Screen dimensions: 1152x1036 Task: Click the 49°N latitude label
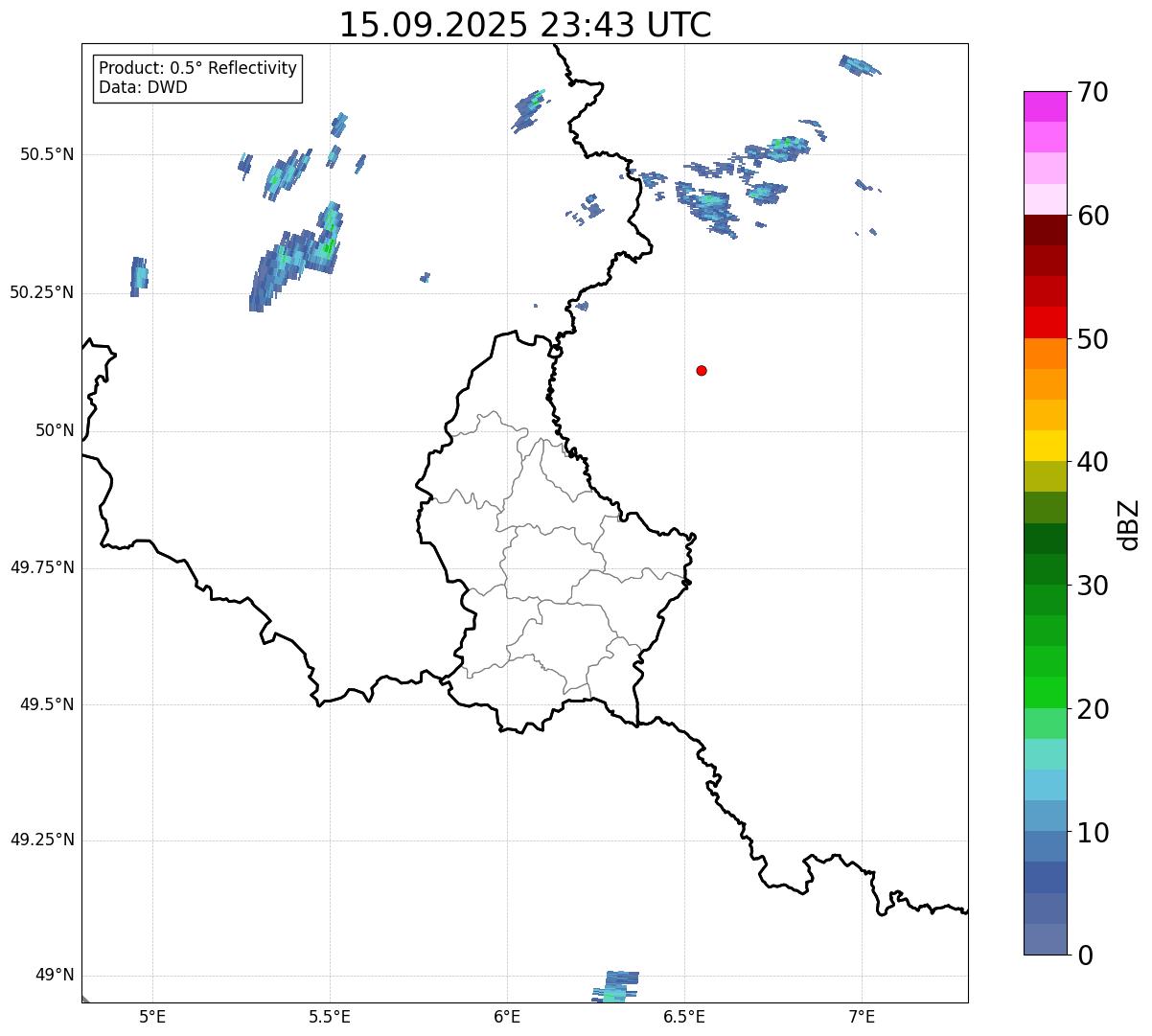point(55,976)
